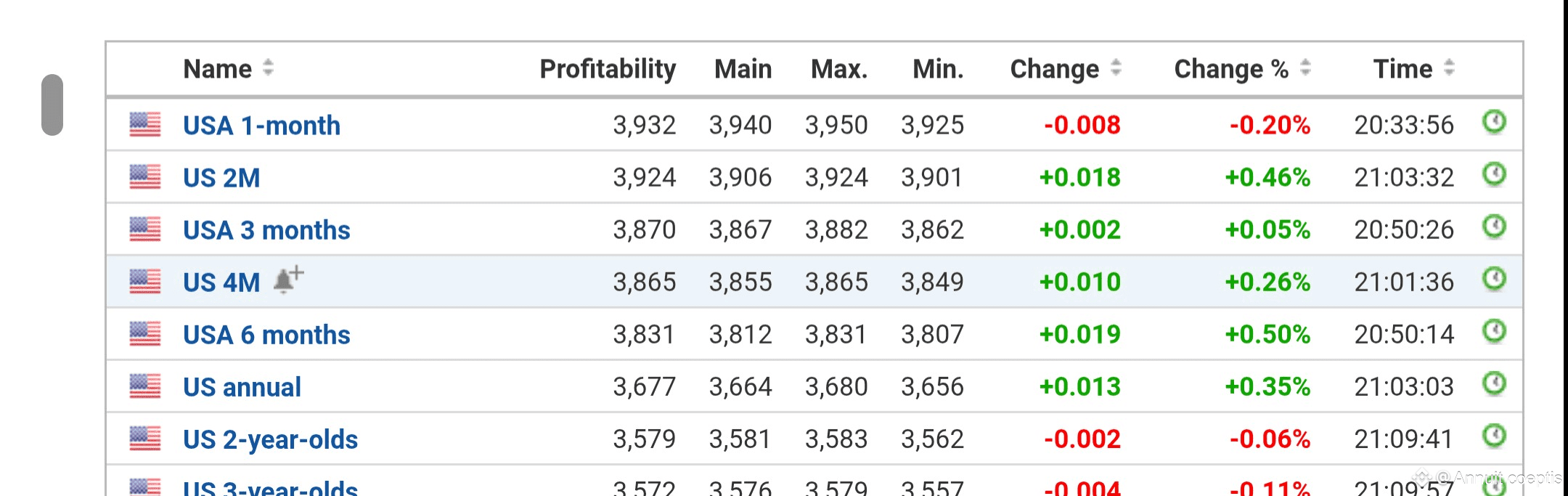Sort by the Time column arrows
The image size is (1568, 496).
[x=1449, y=68]
